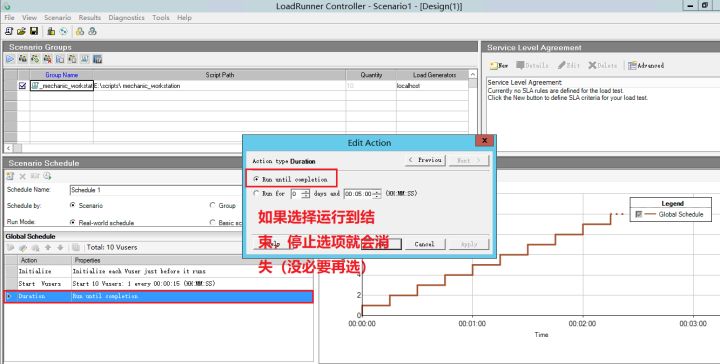Click the Load Generators toolbar icon

point(51,31)
